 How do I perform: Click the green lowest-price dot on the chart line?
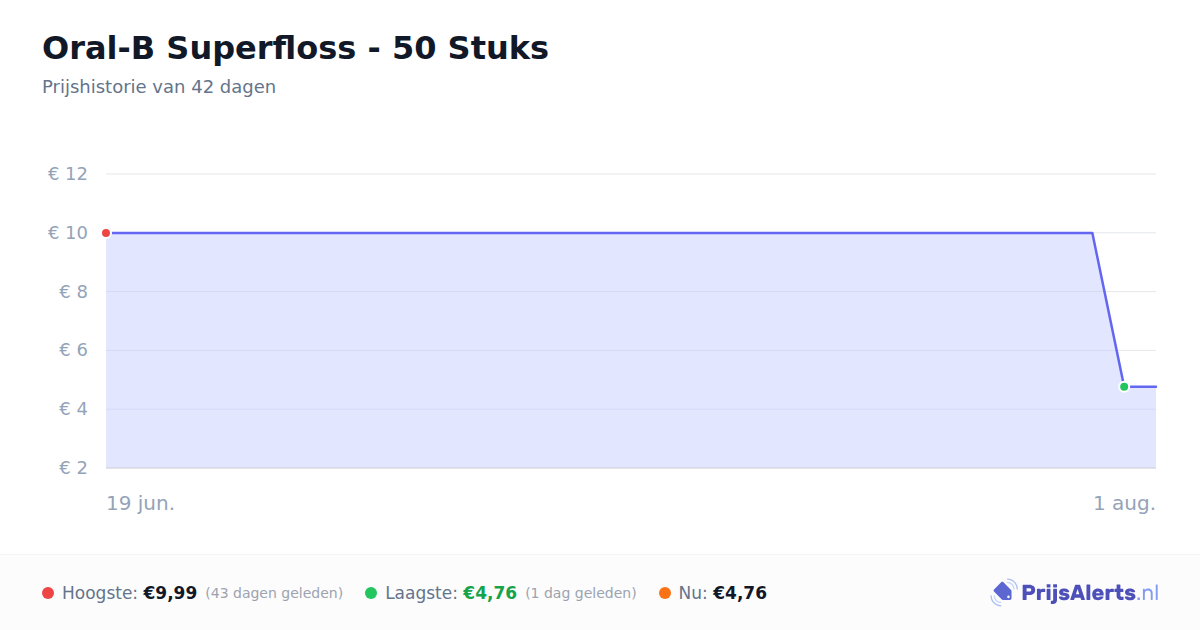(x=1124, y=386)
